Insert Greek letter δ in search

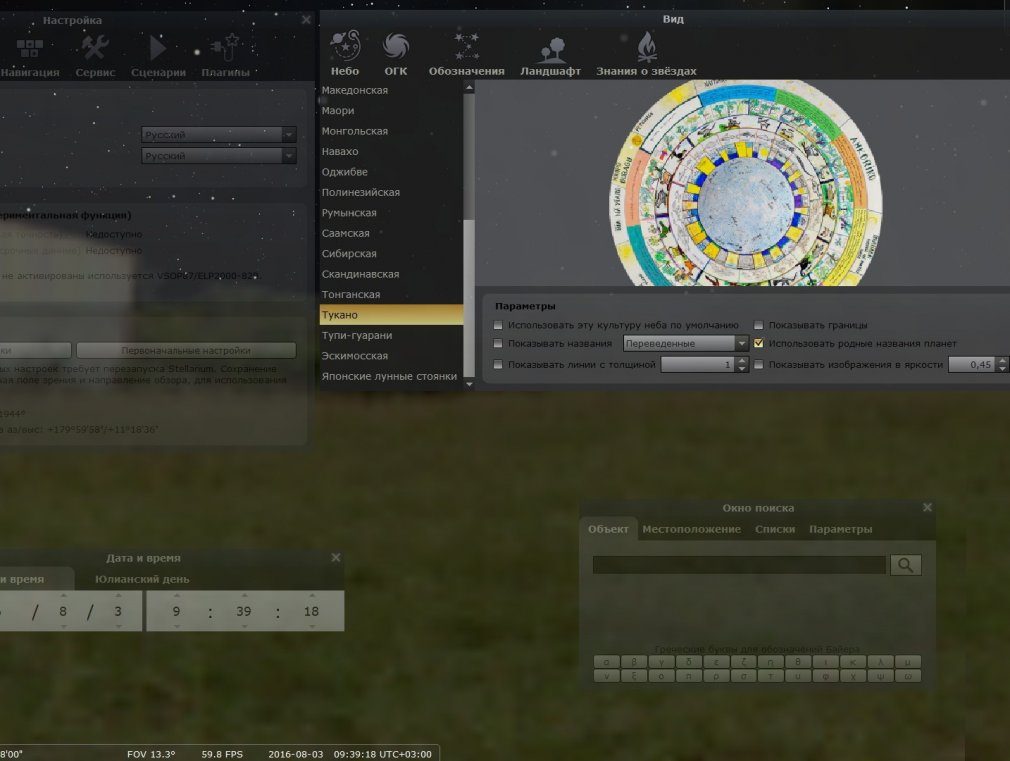tap(689, 662)
